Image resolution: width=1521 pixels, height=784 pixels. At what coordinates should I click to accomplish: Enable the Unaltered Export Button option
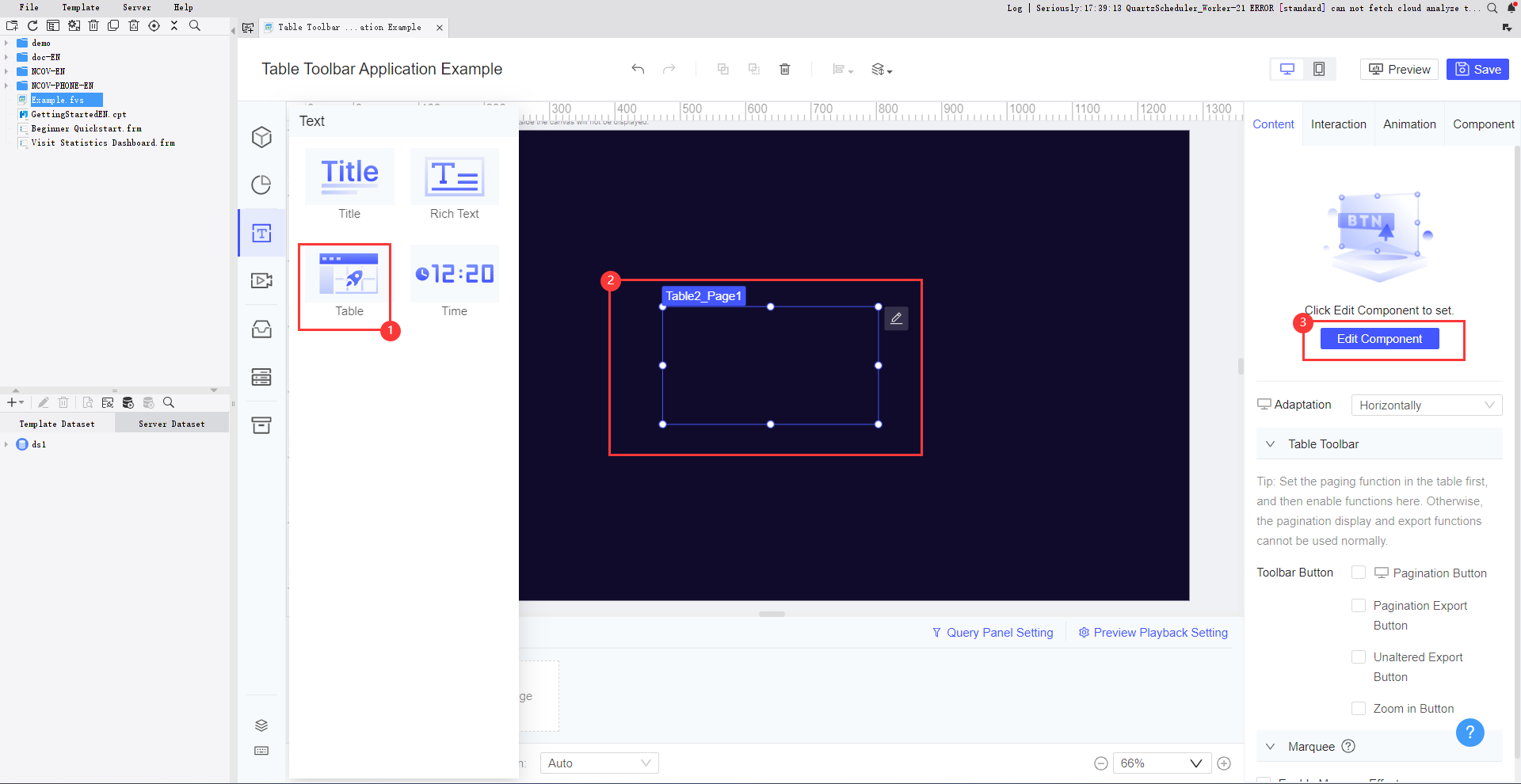coord(1359,657)
